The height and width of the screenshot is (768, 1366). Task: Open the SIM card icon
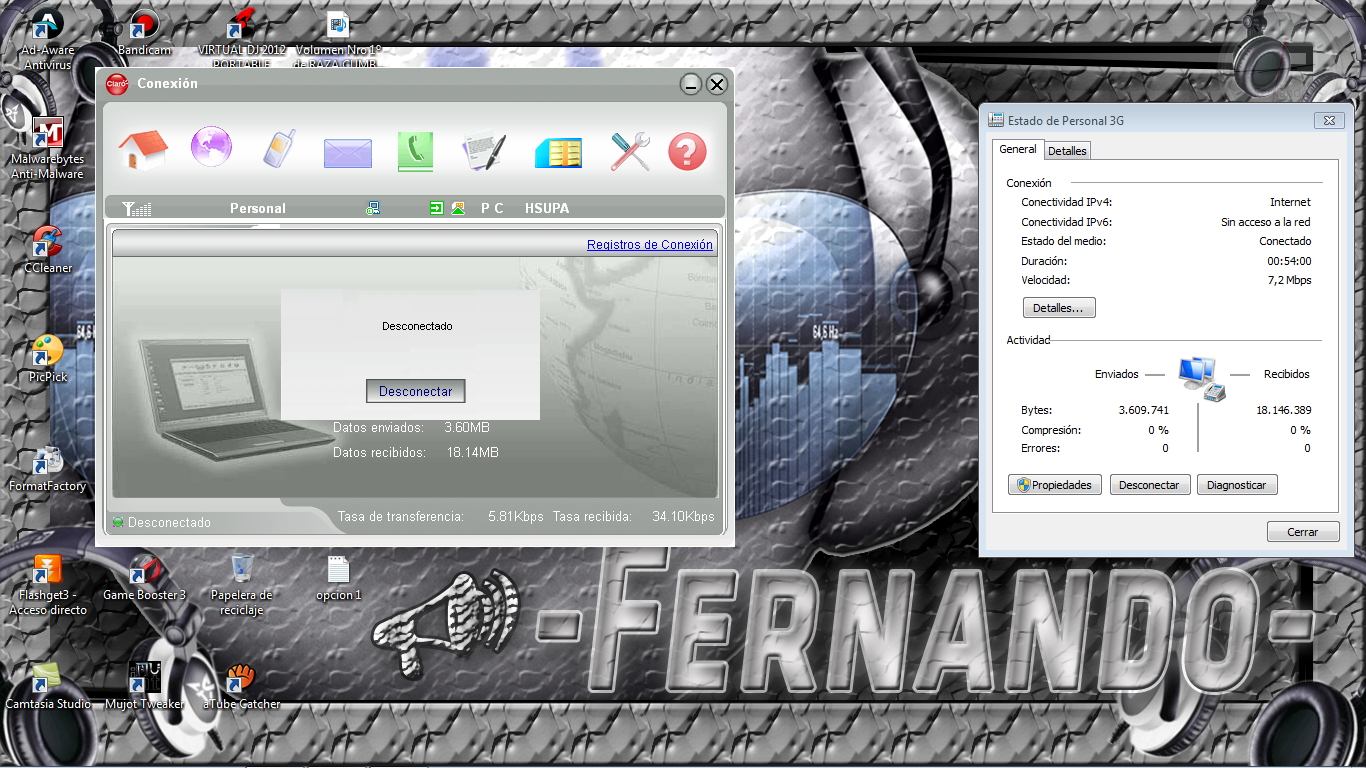557,153
